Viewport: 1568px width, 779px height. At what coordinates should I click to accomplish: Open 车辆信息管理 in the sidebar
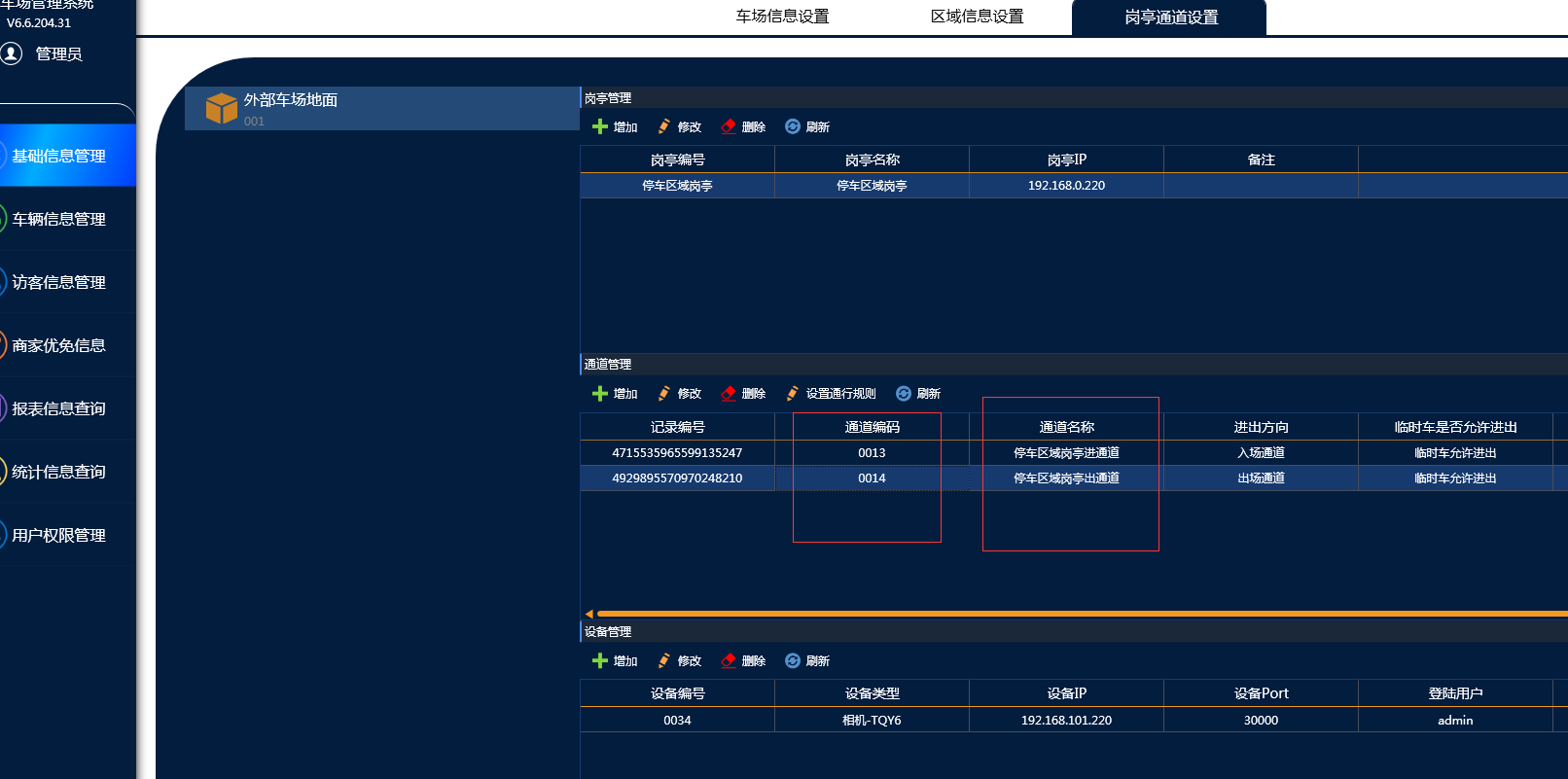coord(67,219)
